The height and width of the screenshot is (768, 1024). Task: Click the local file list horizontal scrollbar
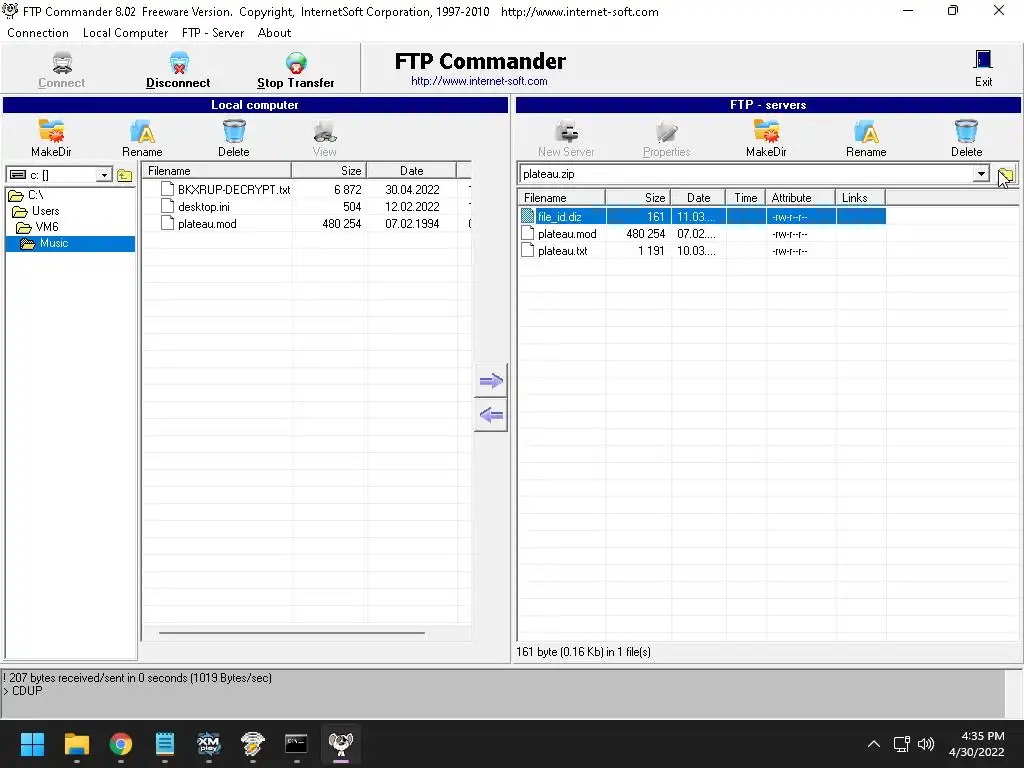coord(292,633)
